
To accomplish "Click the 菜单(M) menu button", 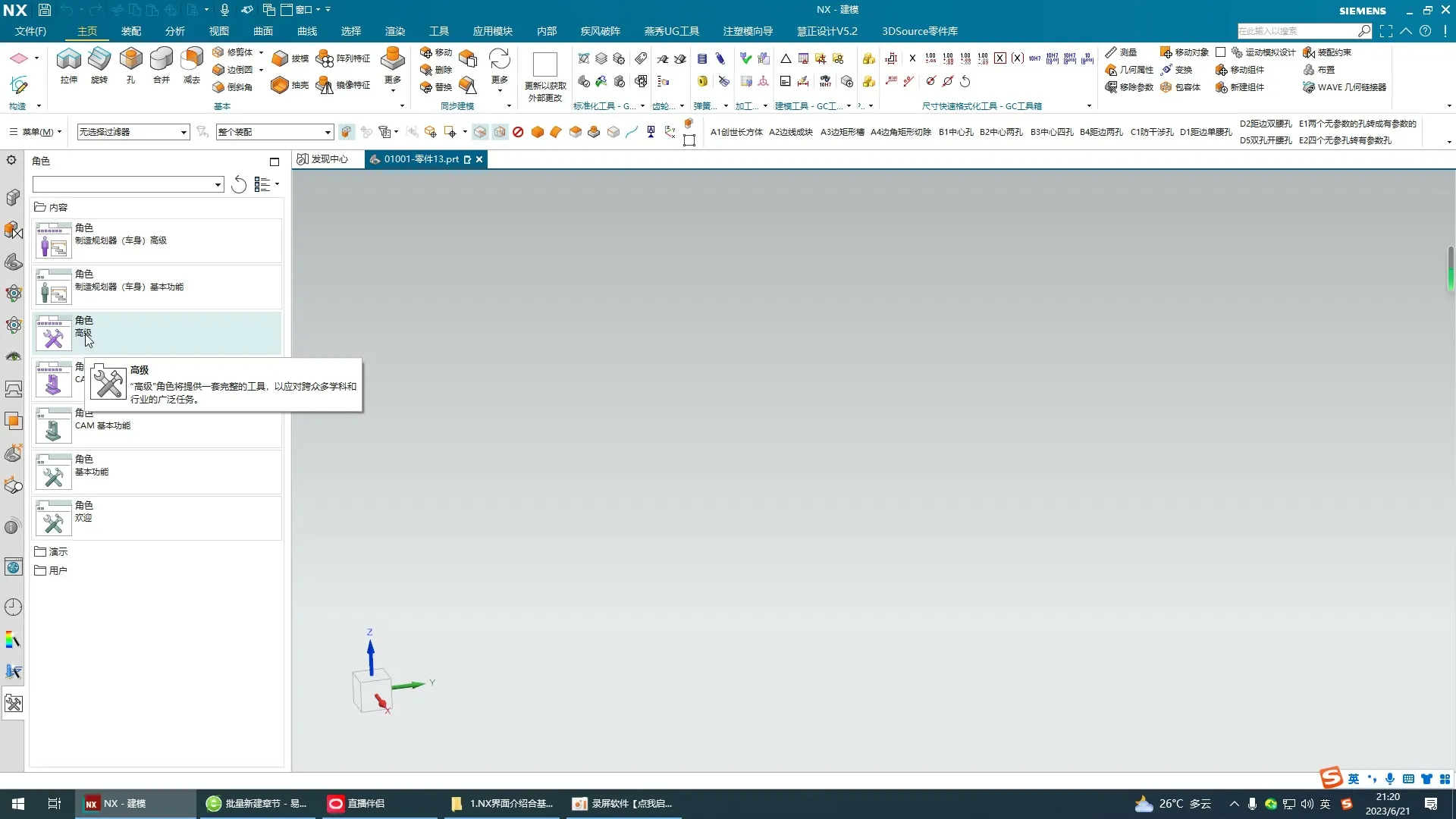I will pos(36,132).
